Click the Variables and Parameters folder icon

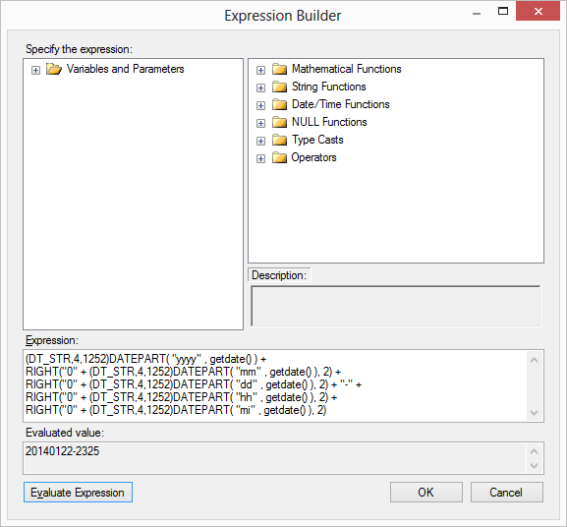(54, 69)
